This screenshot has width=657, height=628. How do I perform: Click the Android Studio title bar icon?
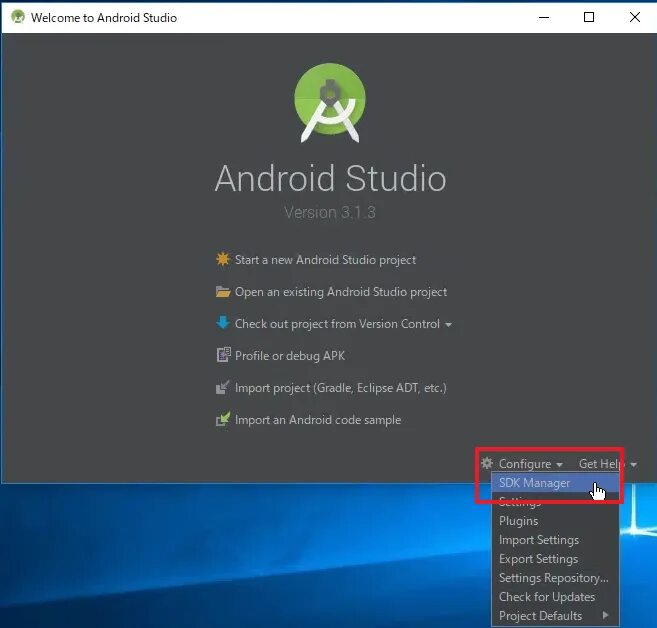(18, 17)
